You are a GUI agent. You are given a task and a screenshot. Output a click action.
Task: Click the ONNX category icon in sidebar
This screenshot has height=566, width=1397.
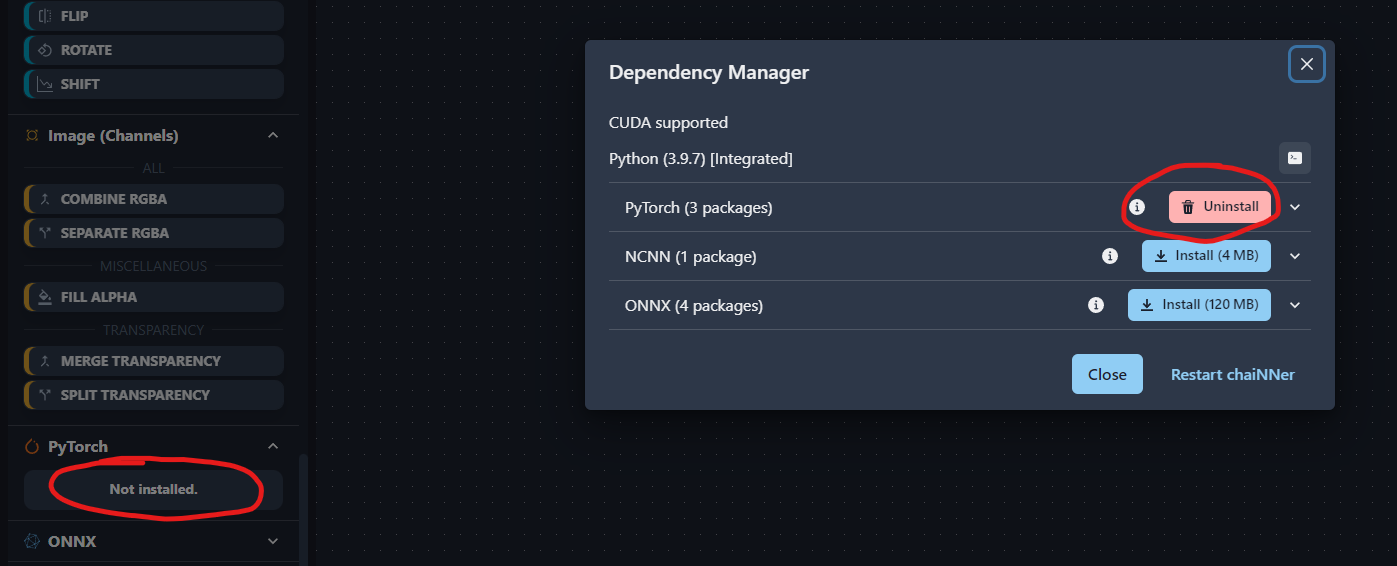tap(32, 541)
